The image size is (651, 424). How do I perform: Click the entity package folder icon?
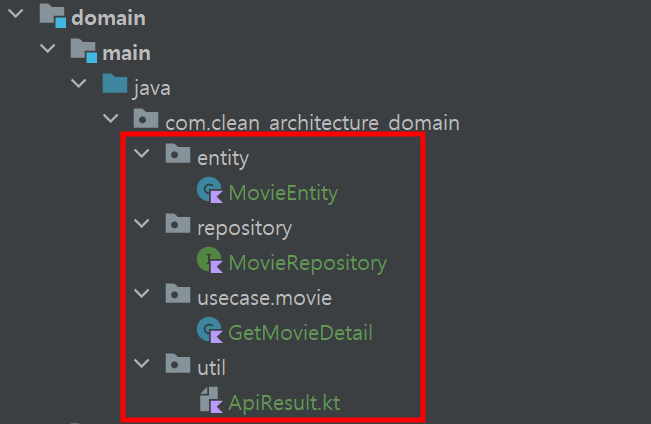tap(178, 154)
